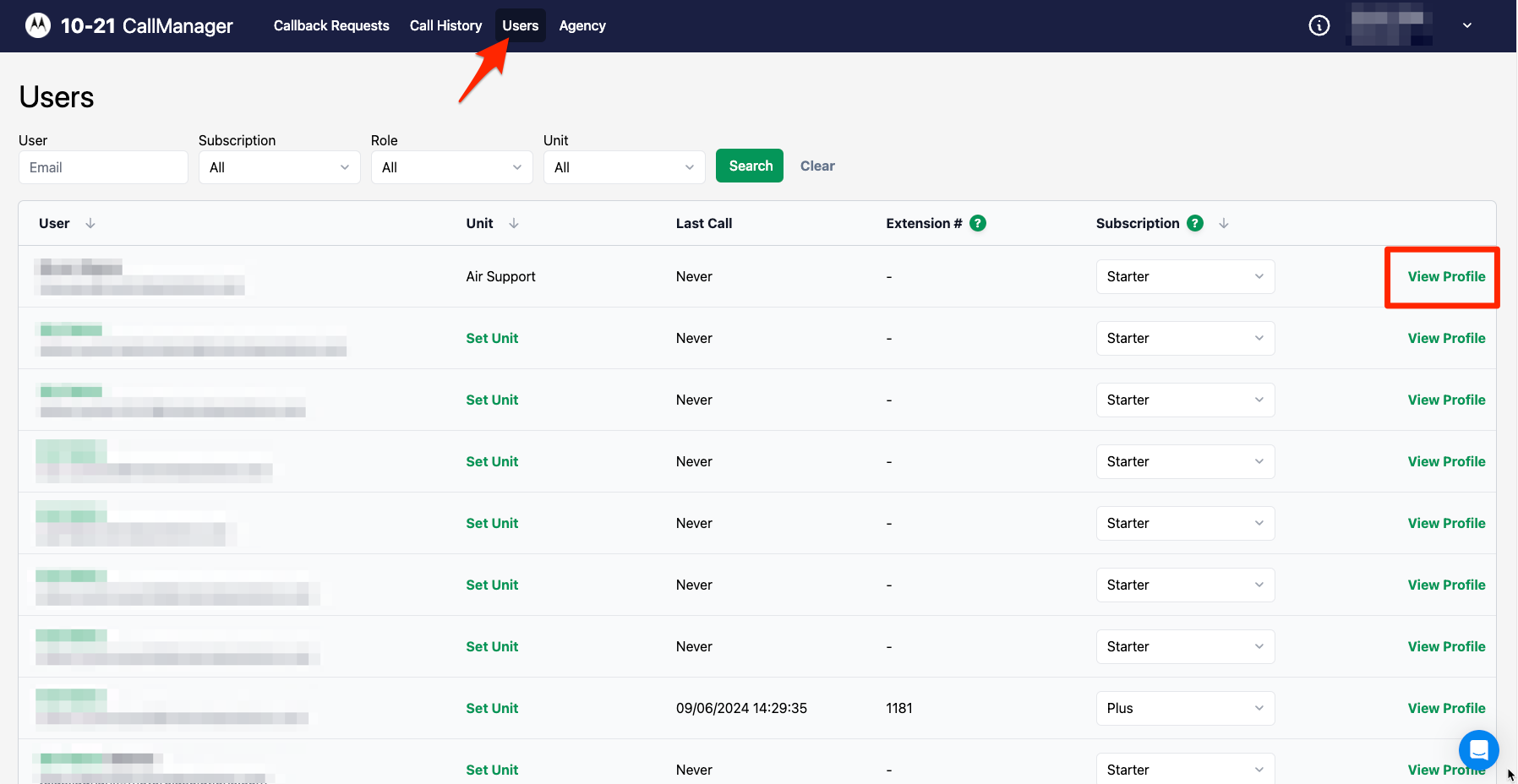The width and height of the screenshot is (1518, 784).
Task: Change subscription for Air Support user
Action: tap(1185, 276)
